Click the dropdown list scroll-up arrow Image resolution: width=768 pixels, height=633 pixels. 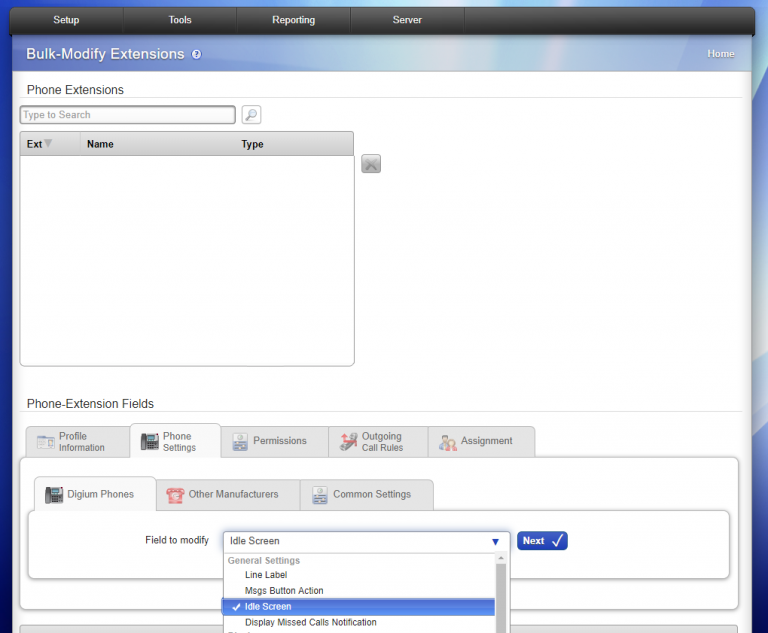click(x=501, y=559)
